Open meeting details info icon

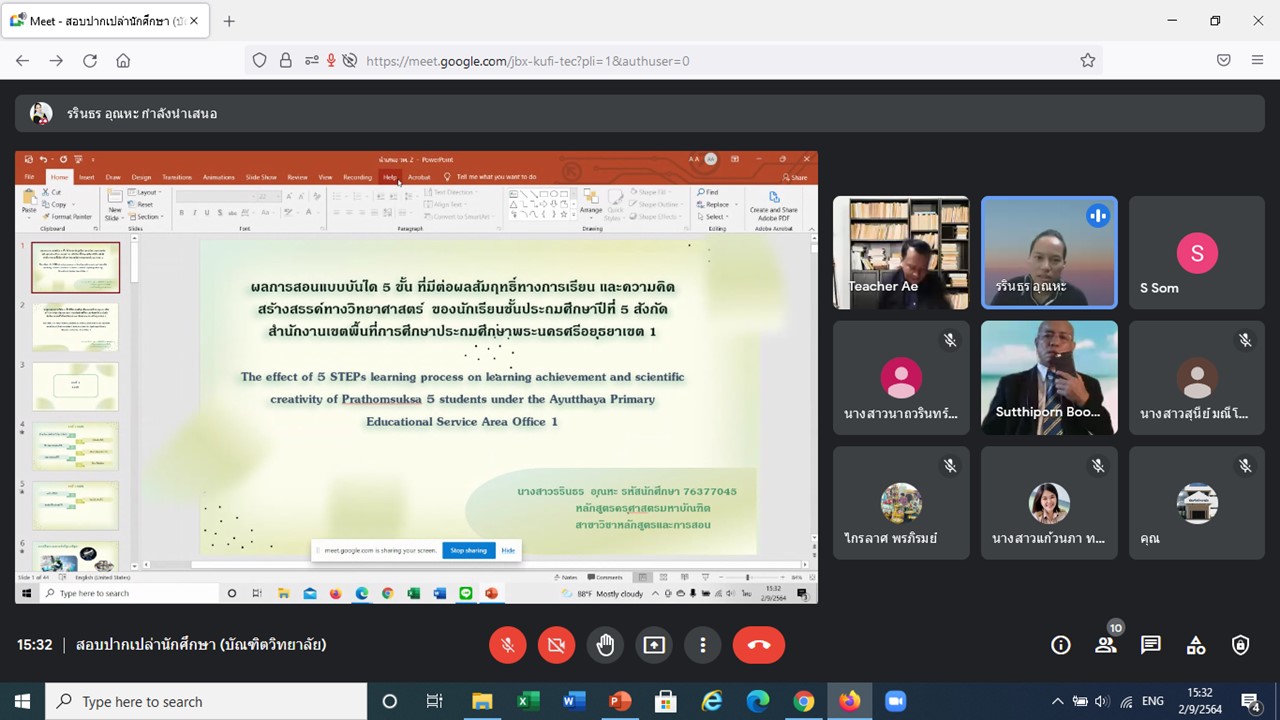[1061, 645]
